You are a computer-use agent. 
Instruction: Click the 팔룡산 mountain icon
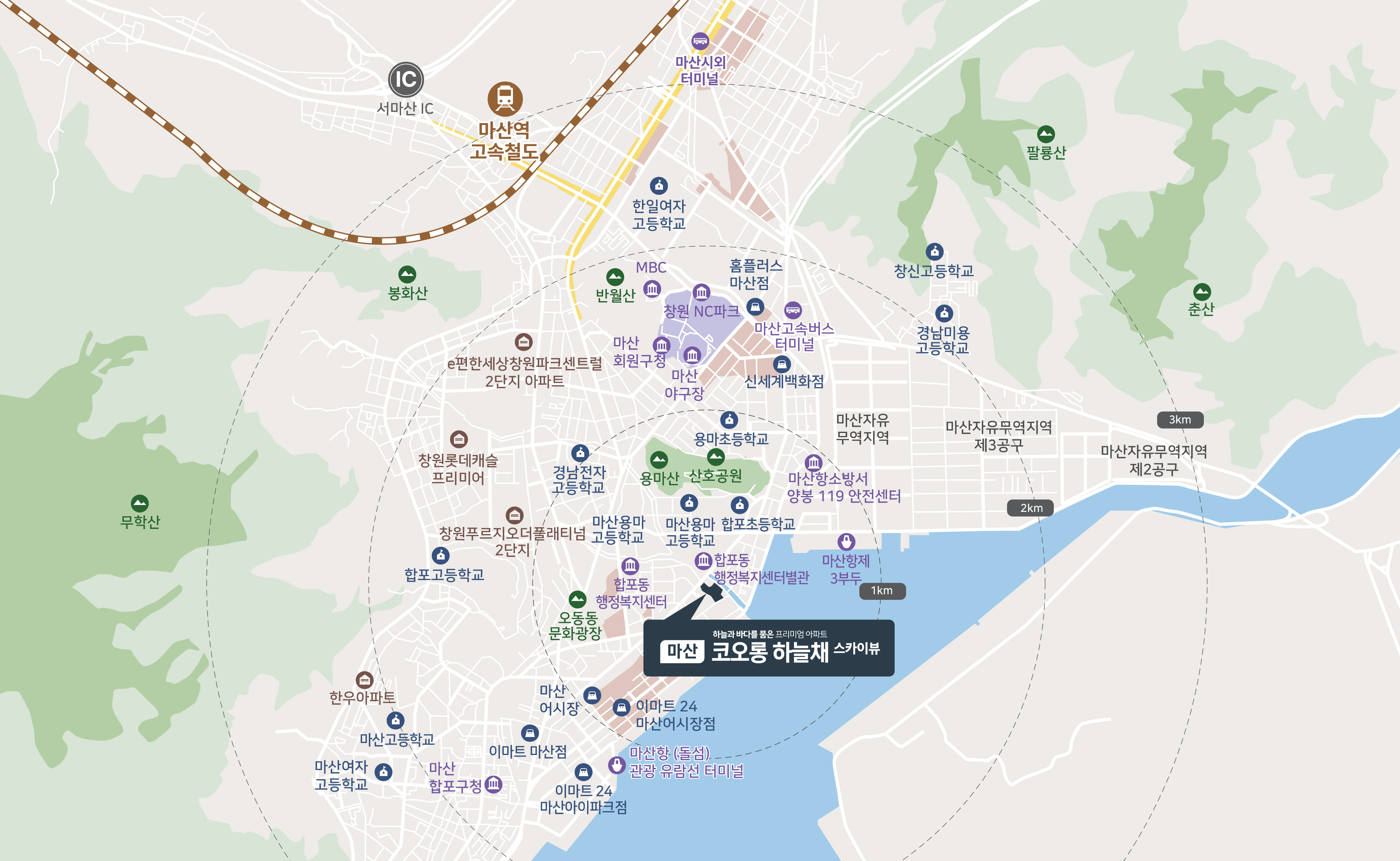pyautogui.click(x=1046, y=134)
